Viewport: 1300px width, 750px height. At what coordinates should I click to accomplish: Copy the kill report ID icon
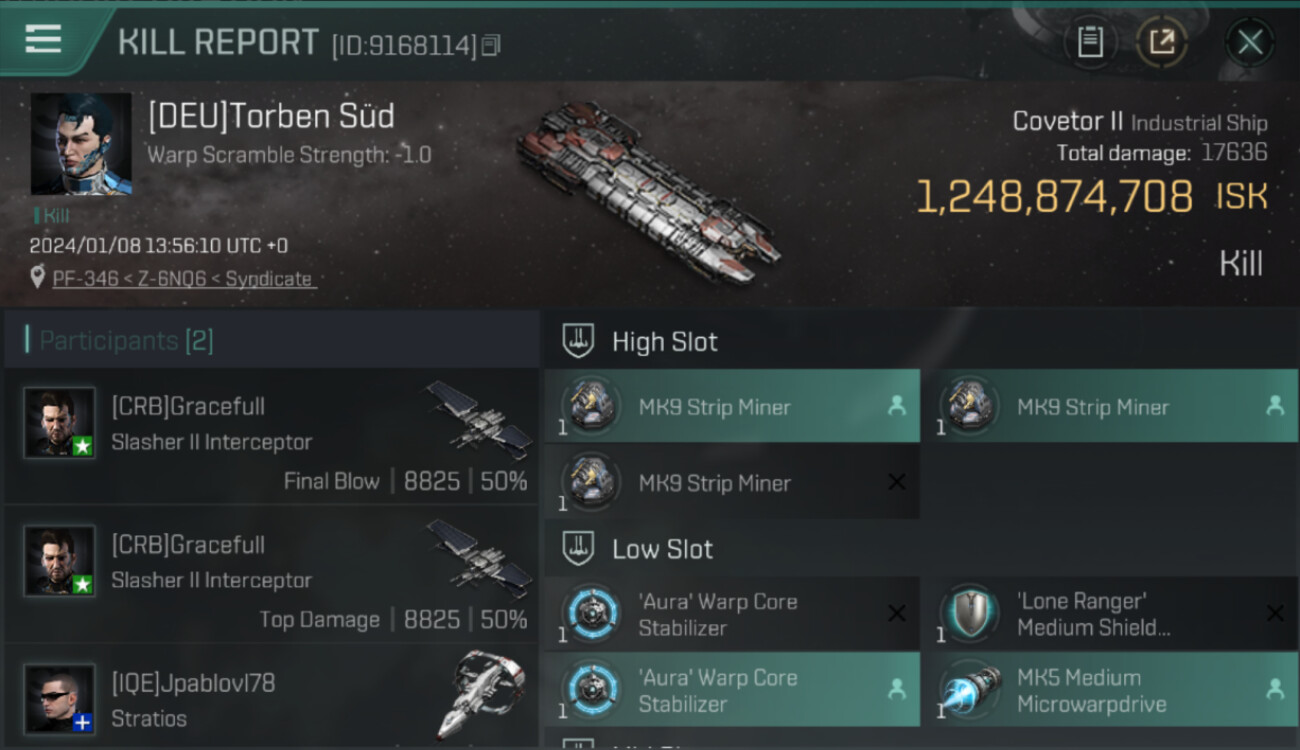pos(491,45)
